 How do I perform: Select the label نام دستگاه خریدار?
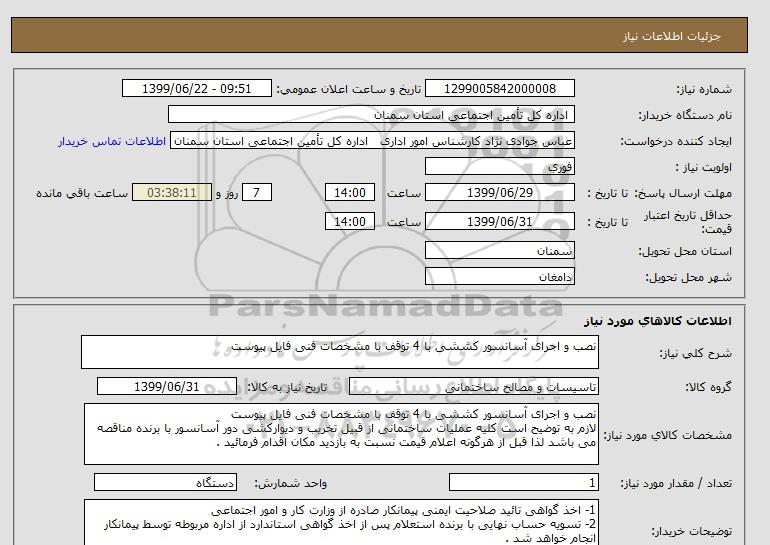point(685,115)
